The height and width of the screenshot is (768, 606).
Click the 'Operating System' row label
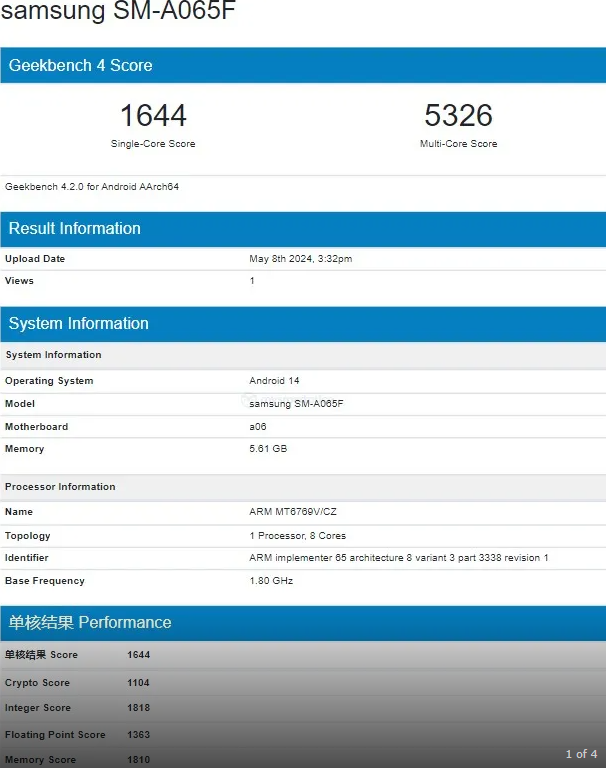click(49, 381)
